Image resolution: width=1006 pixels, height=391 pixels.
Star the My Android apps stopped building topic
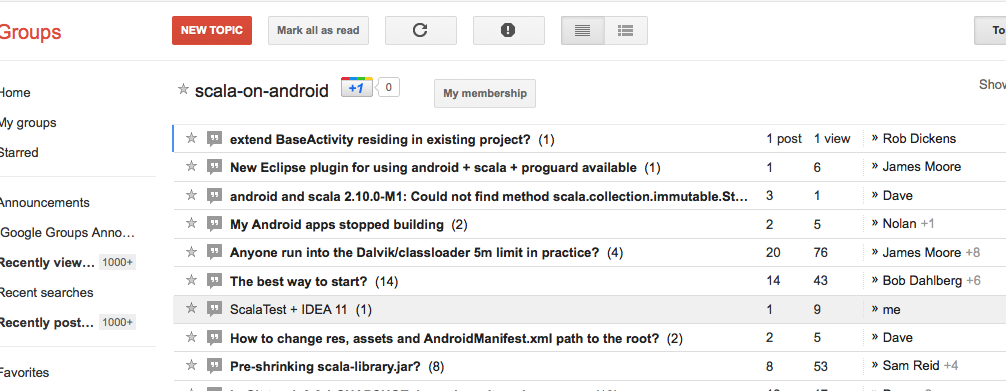pos(191,223)
